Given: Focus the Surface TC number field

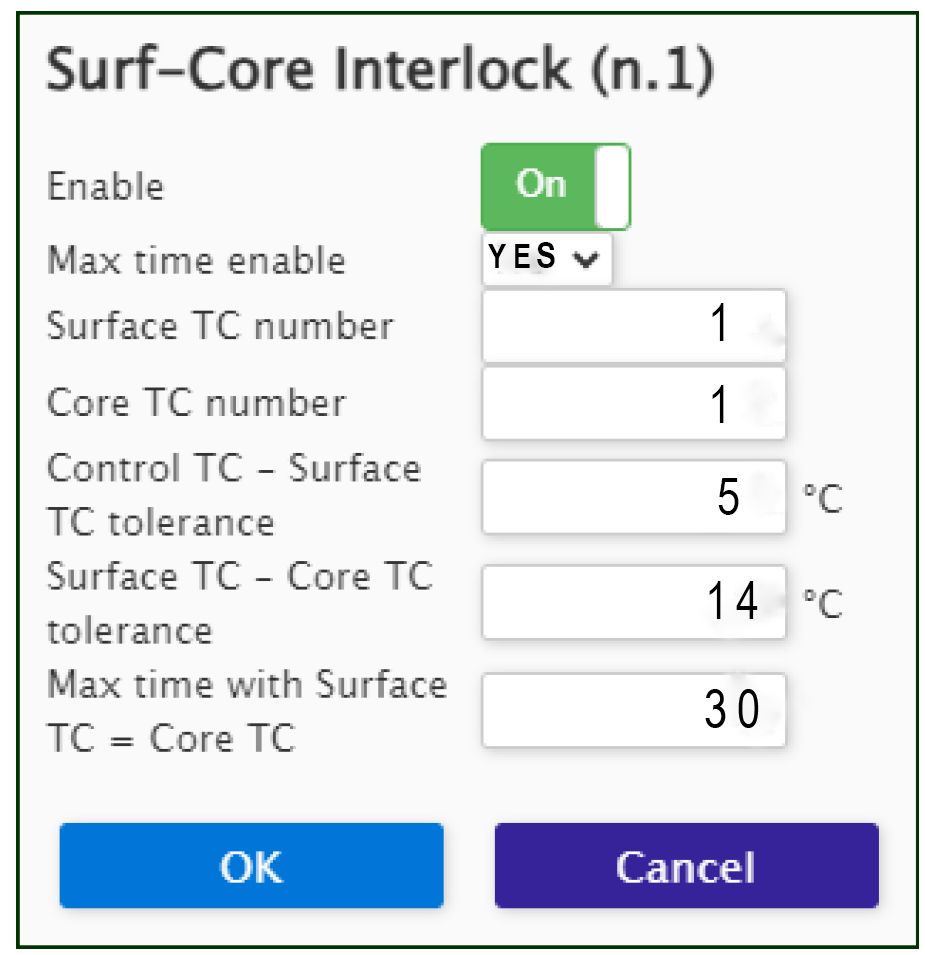Looking at the screenshot, I should (634, 326).
